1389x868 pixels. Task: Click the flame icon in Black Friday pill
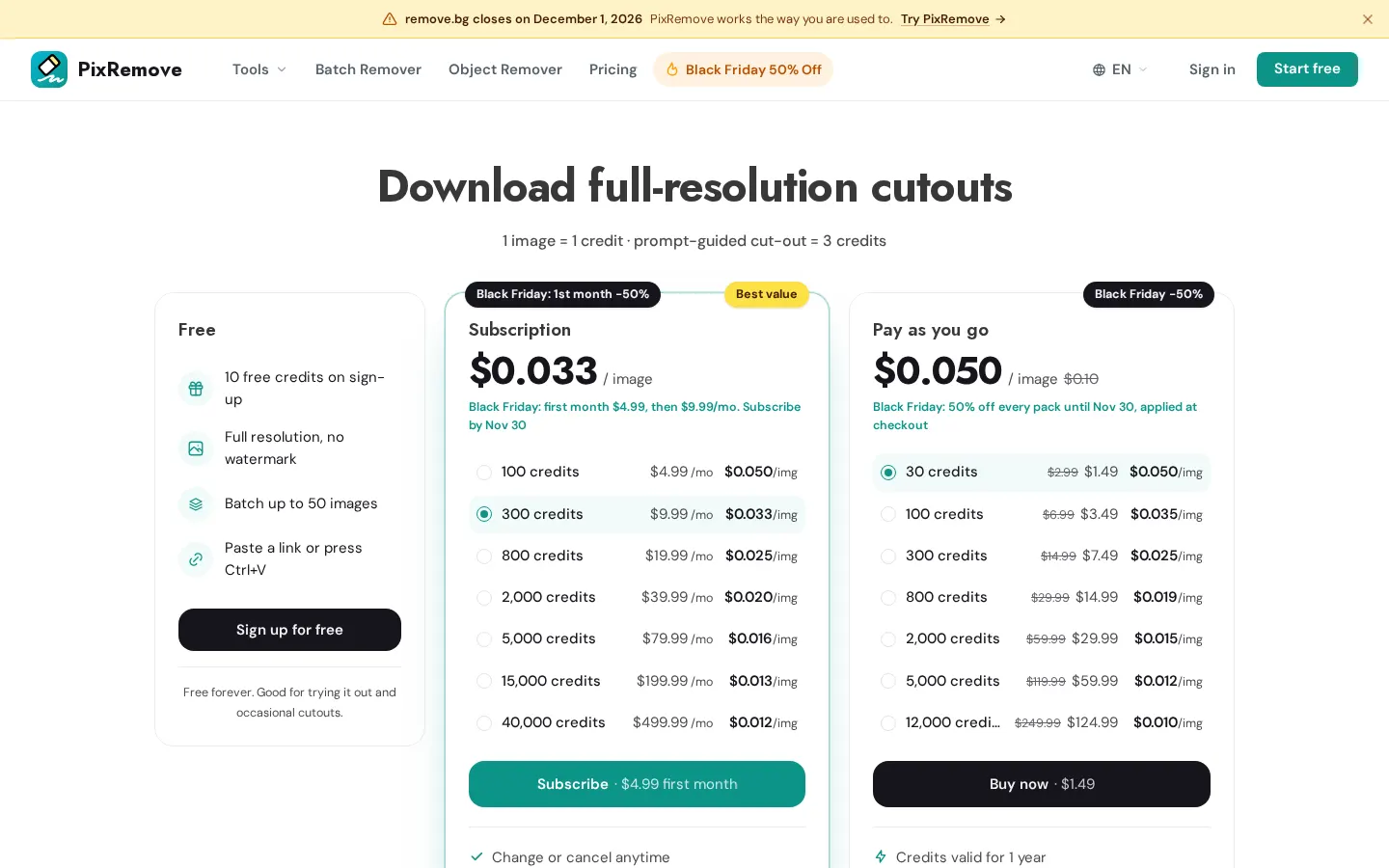672,69
